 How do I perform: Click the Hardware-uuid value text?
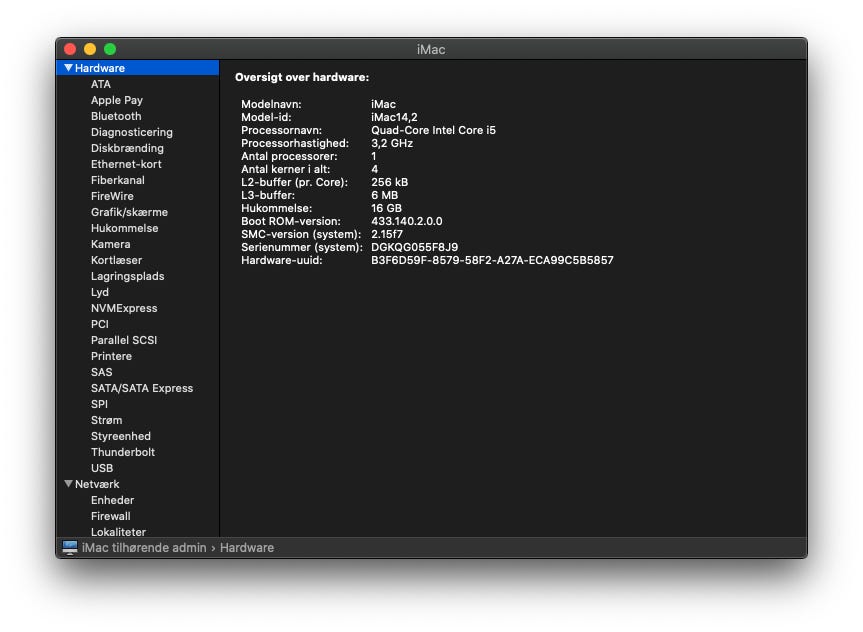(x=492, y=260)
